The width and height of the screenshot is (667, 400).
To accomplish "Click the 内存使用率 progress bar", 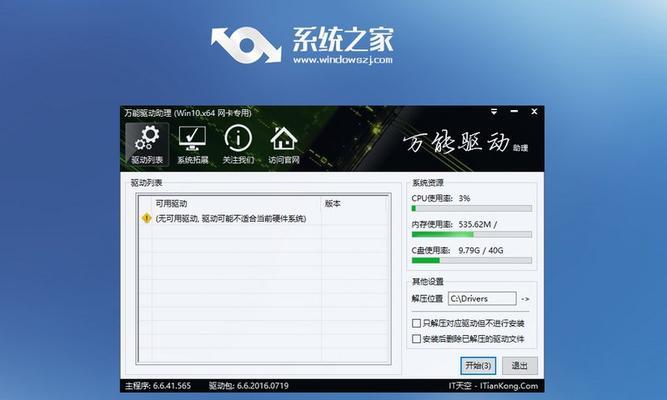I will point(471,234).
